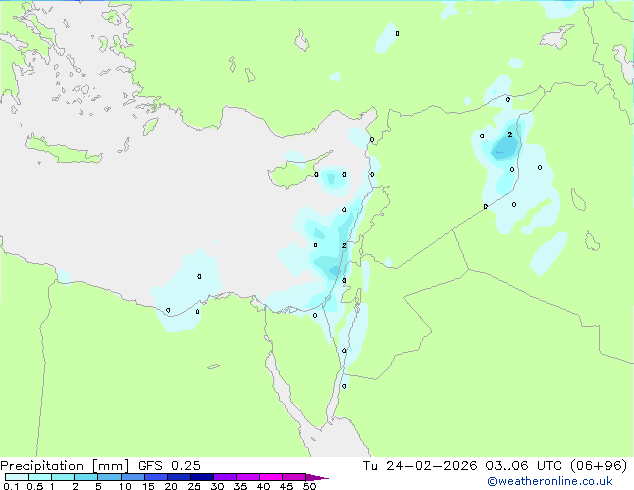Choose the 25–30 mm navy legend swatch
Screen dimensions: 634x490
[201, 477]
